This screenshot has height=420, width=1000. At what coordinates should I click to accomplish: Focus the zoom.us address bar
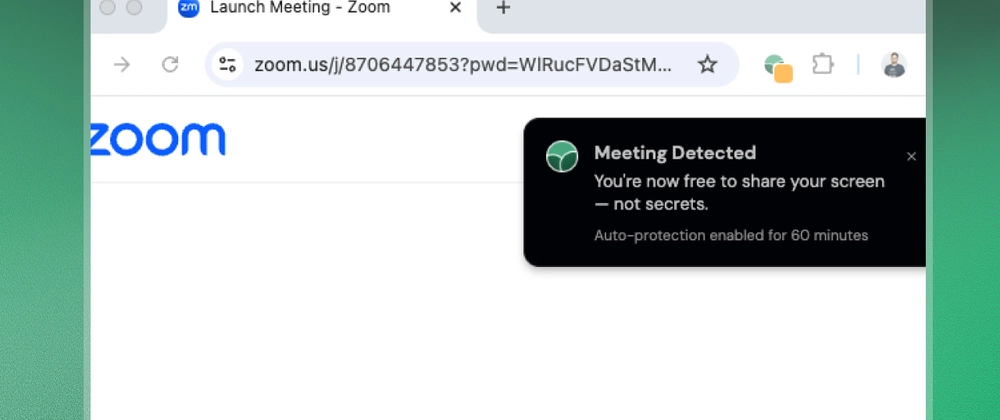point(462,64)
